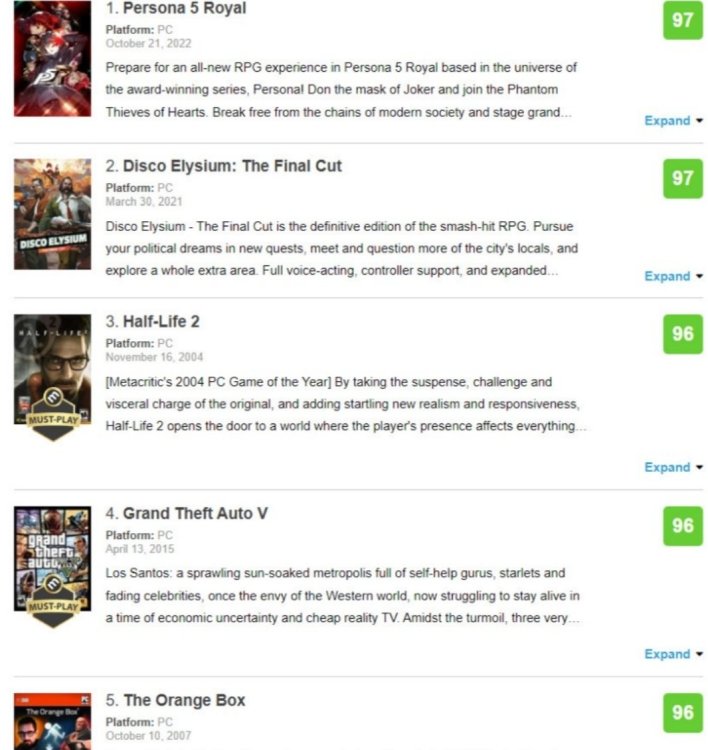
Task: Click the 96 score badge for Half-Life 2
Action: click(683, 334)
